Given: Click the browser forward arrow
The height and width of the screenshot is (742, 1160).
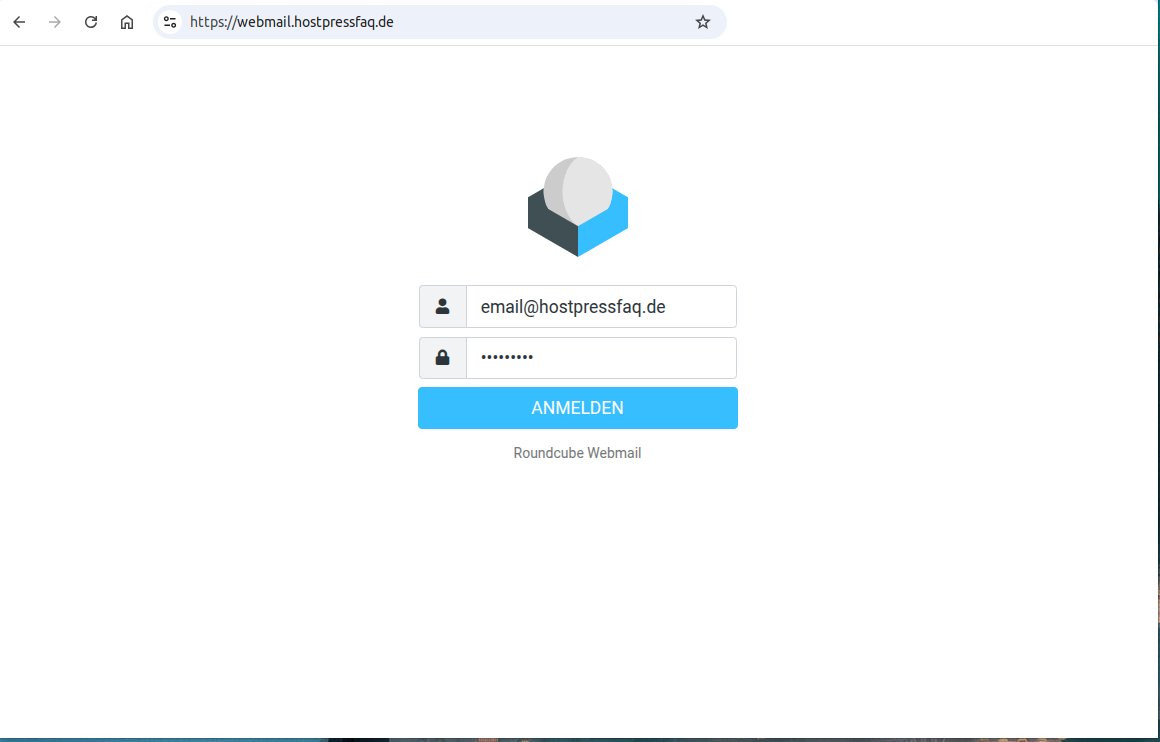Looking at the screenshot, I should tap(55, 22).
